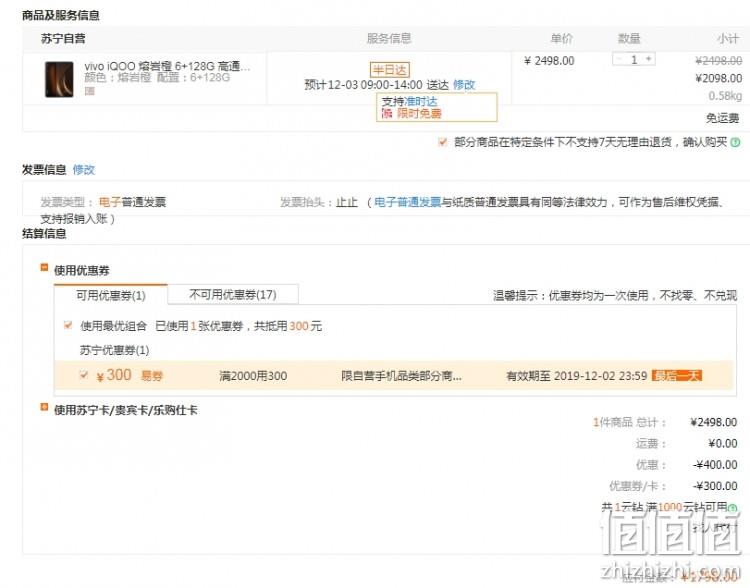The image size is (750, 588).
Task: Click the small red icon under product color
Action: point(89,91)
